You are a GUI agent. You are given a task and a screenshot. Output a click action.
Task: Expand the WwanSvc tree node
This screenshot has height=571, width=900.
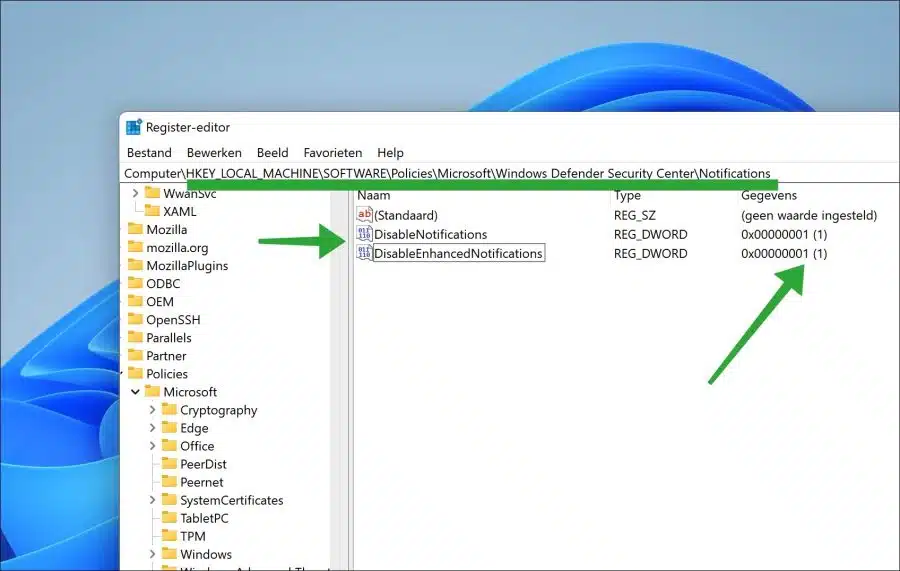coord(135,193)
